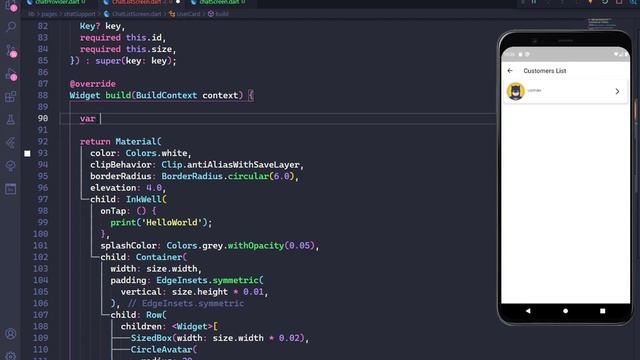640x360 pixels.
Task: Click the Row widget name
Action: point(154,315)
